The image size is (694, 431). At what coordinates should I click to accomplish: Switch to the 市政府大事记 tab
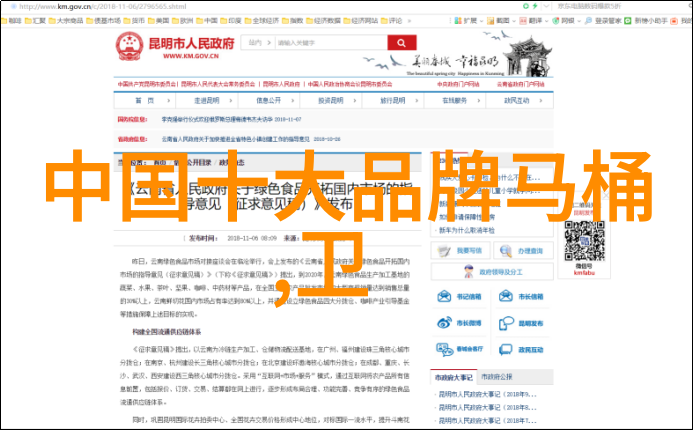(x=454, y=377)
